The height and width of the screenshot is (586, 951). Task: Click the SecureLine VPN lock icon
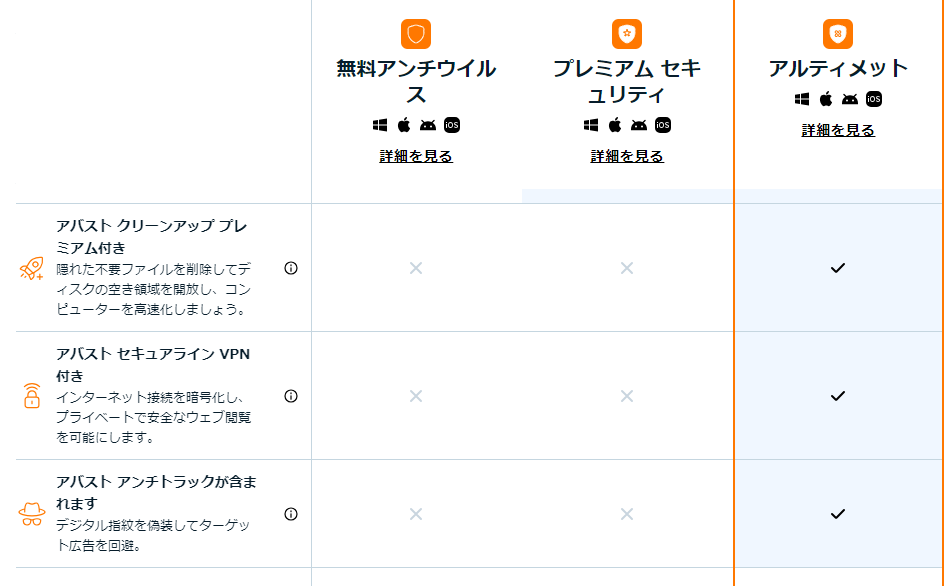pos(32,396)
